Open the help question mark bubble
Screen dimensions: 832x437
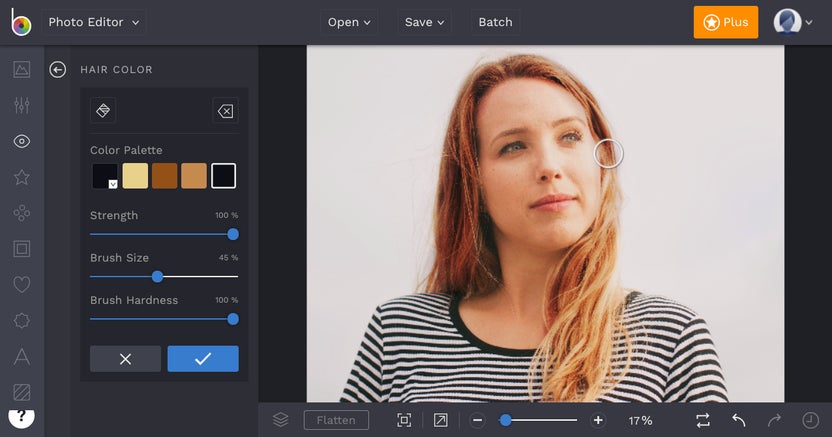click(x=21, y=417)
